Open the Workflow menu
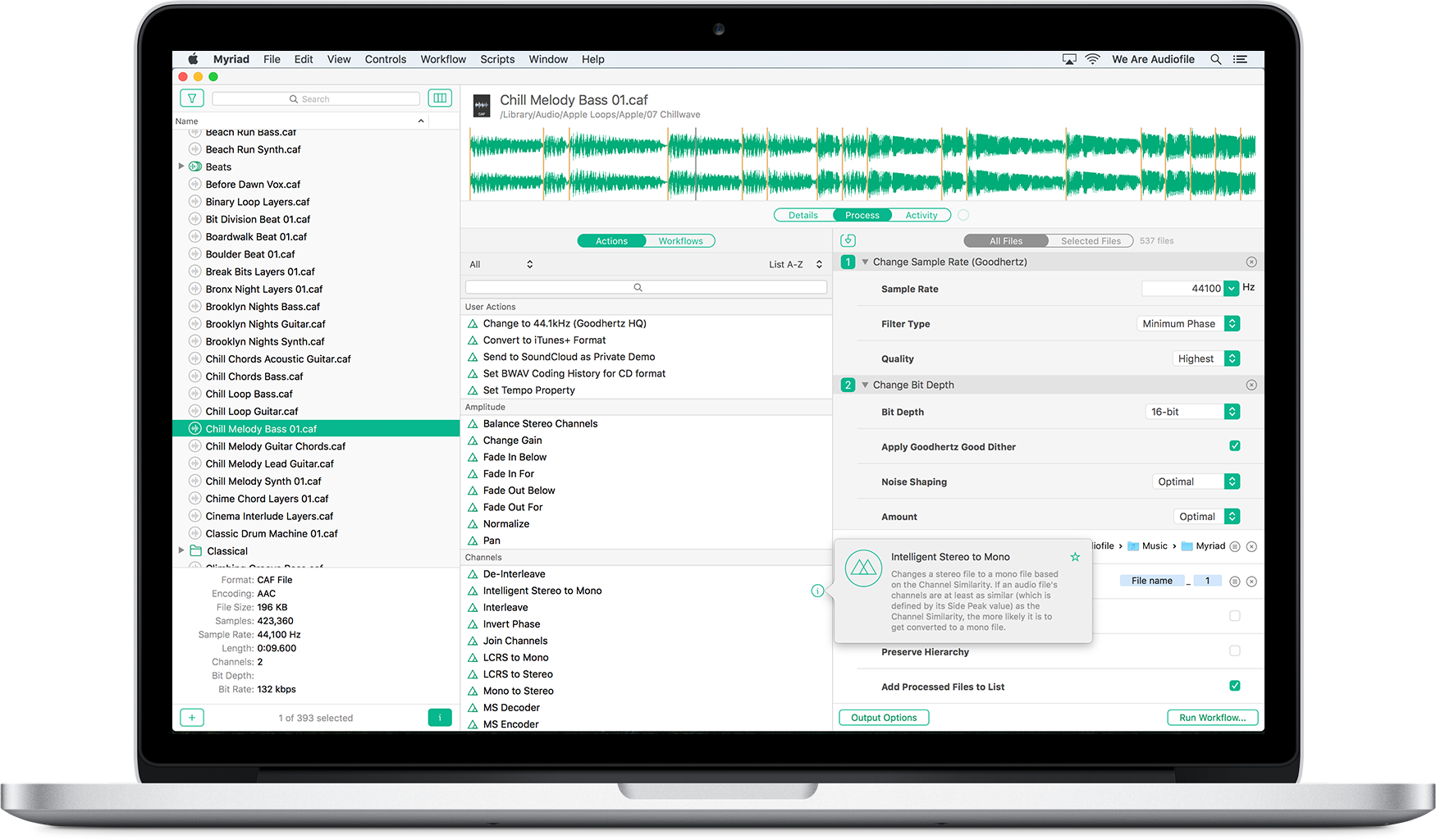The width and height of the screenshot is (1436, 840). tap(443, 59)
